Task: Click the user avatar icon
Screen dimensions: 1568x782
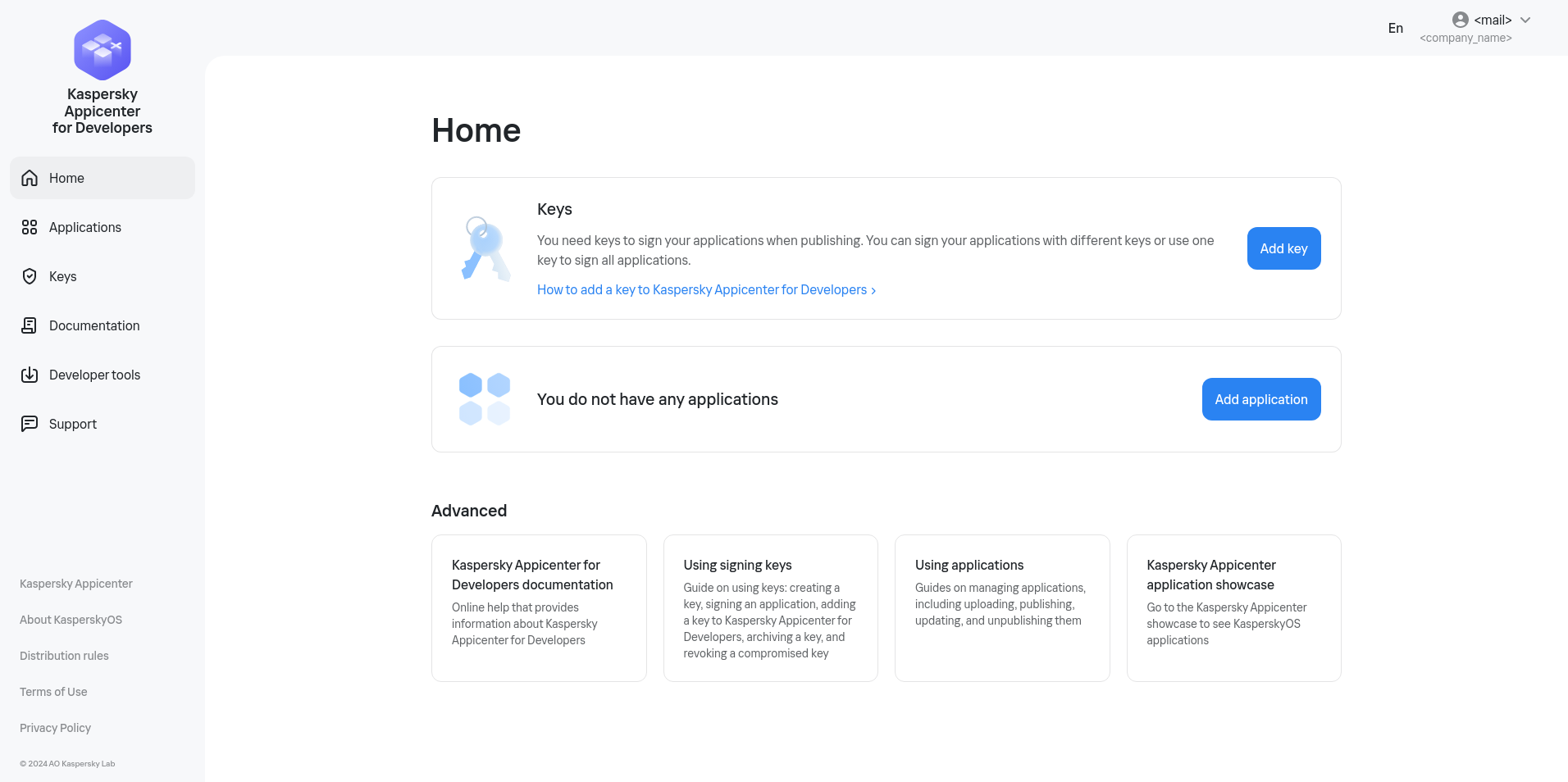Action: (x=1460, y=20)
